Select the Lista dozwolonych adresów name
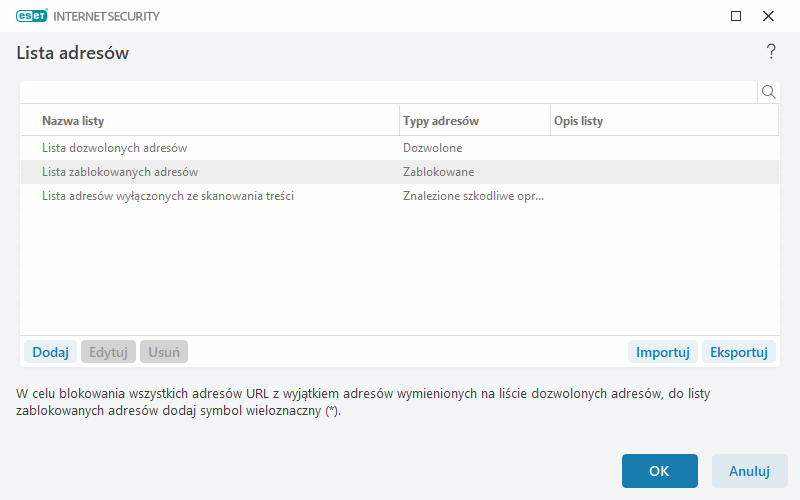Screen dimensions: 800x500 click(115, 148)
